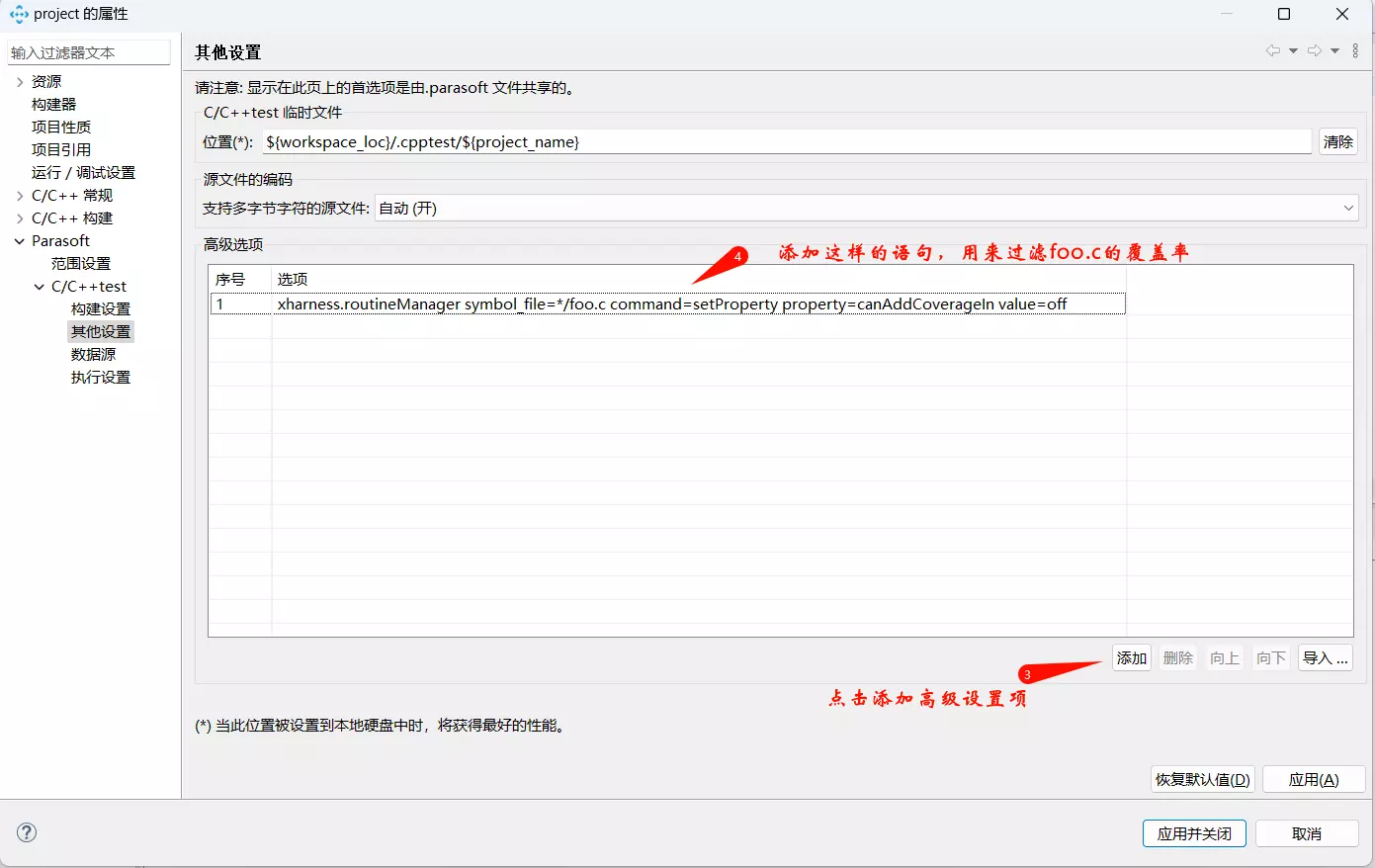Image resolution: width=1375 pixels, height=868 pixels.
Task: Select 范围设置 under Parasoft
Action: [81, 264]
